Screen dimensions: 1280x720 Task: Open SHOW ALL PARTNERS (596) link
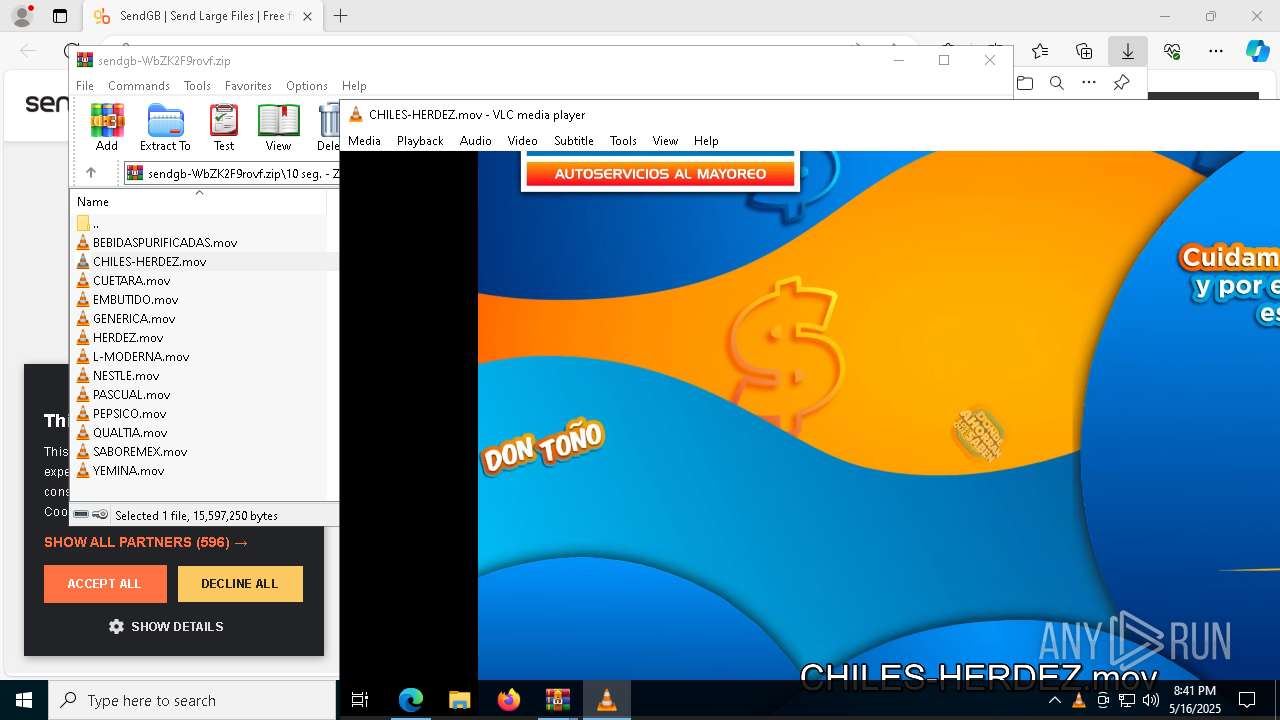146,542
